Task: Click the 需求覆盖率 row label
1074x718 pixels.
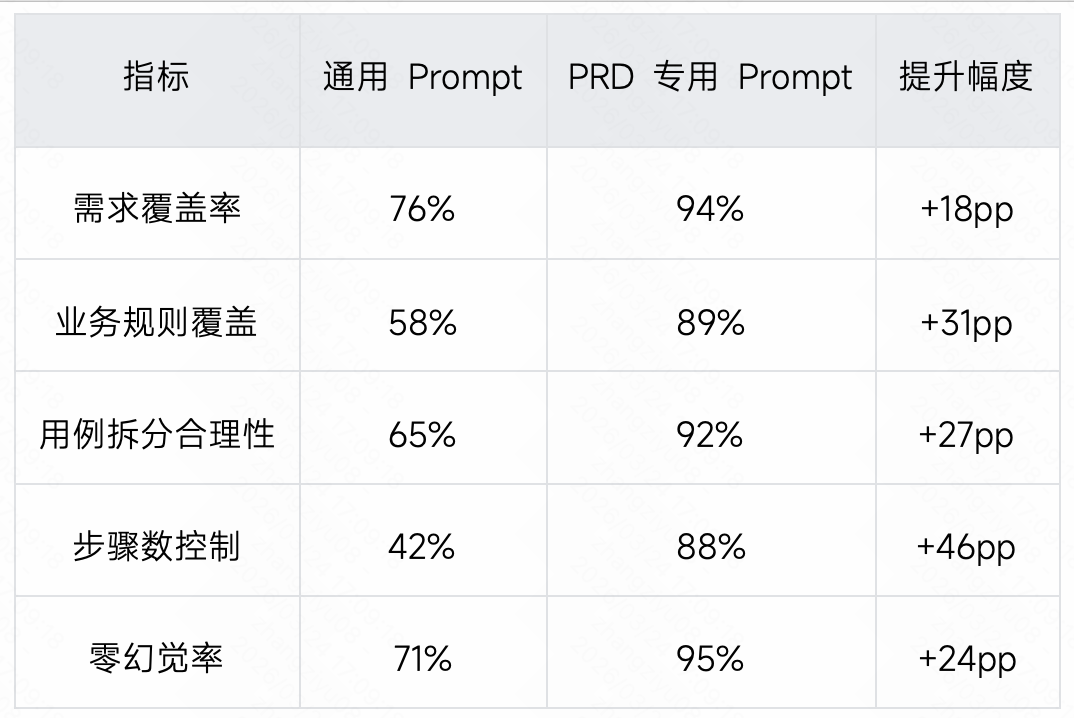Action: click(157, 209)
